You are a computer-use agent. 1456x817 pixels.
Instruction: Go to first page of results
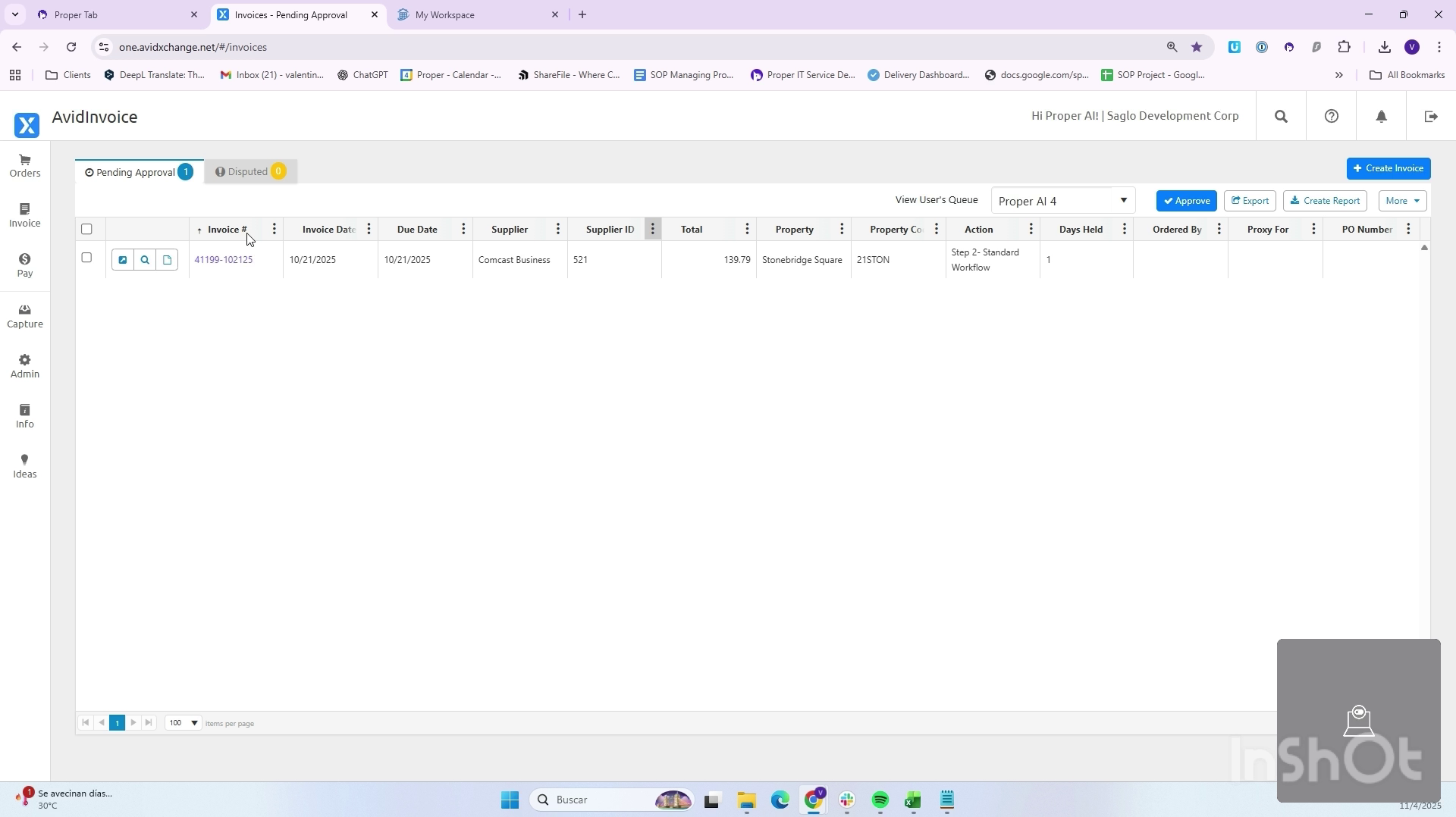86,723
